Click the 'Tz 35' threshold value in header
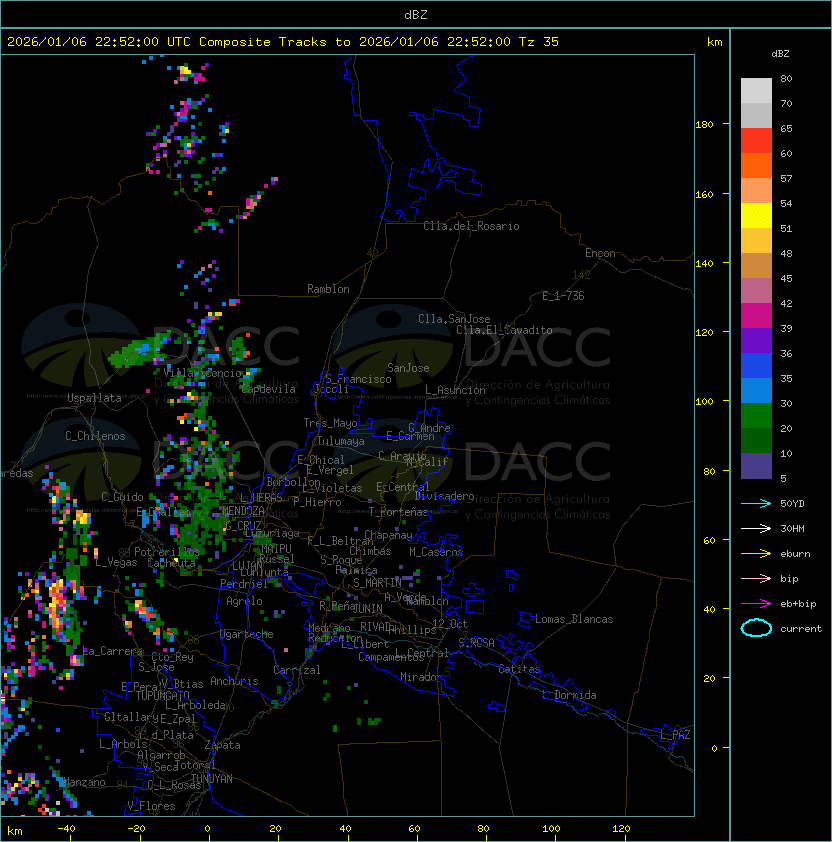This screenshot has height=842, width=832. 539,42
